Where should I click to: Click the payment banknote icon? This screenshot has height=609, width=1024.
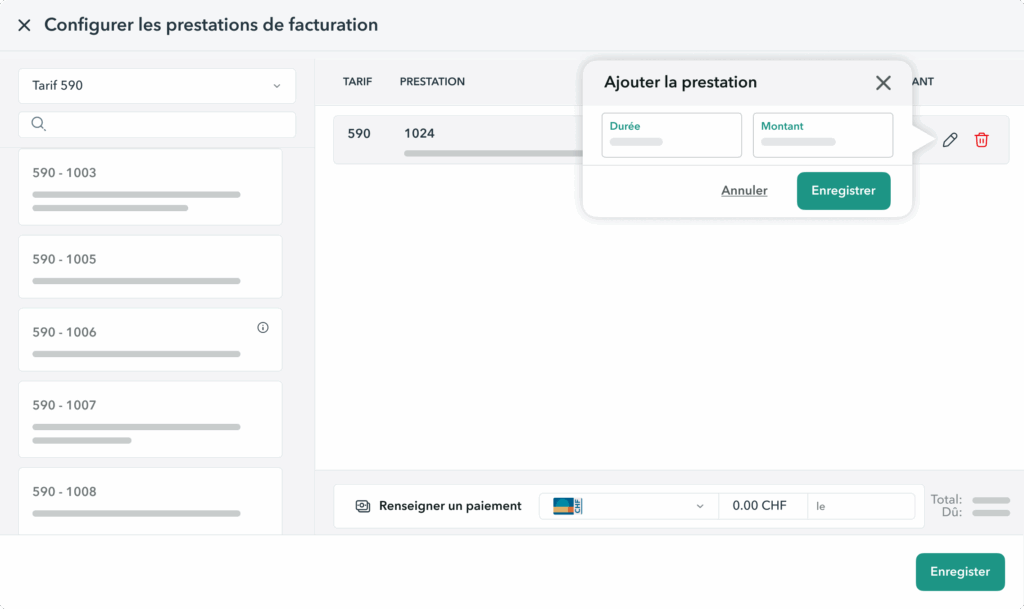tap(362, 506)
